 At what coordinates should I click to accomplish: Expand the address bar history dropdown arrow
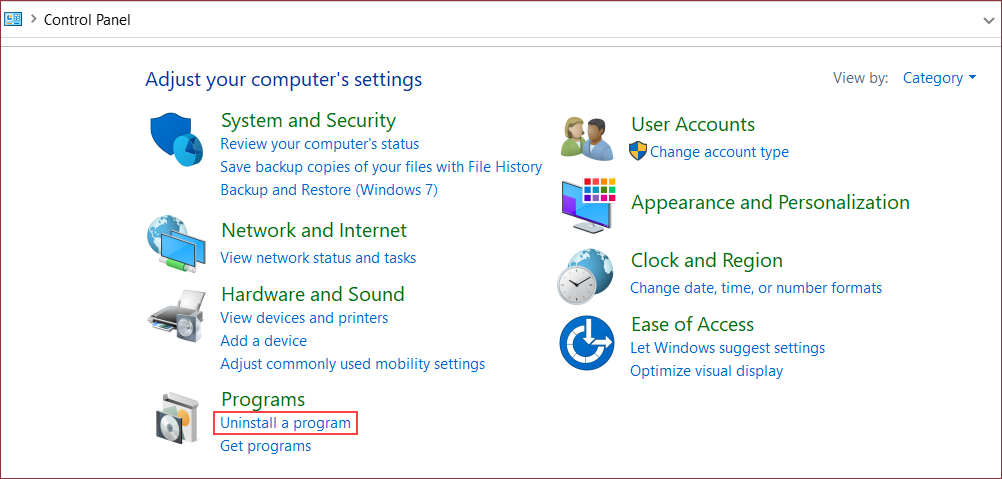coord(989,20)
